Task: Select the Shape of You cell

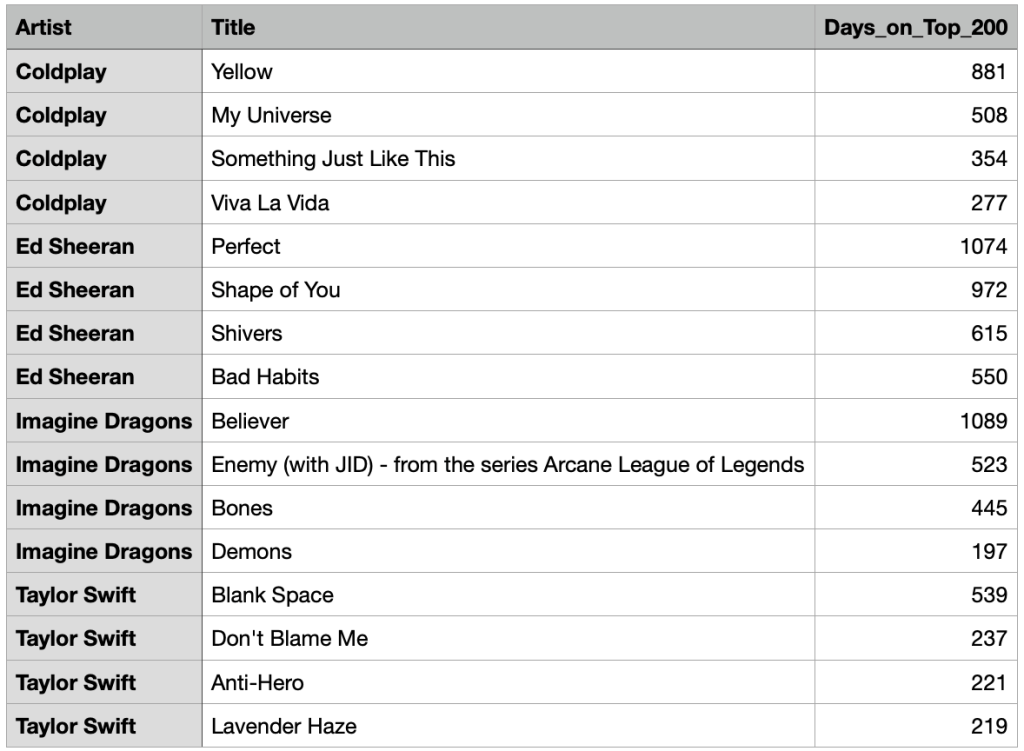Action: pos(276,290)
